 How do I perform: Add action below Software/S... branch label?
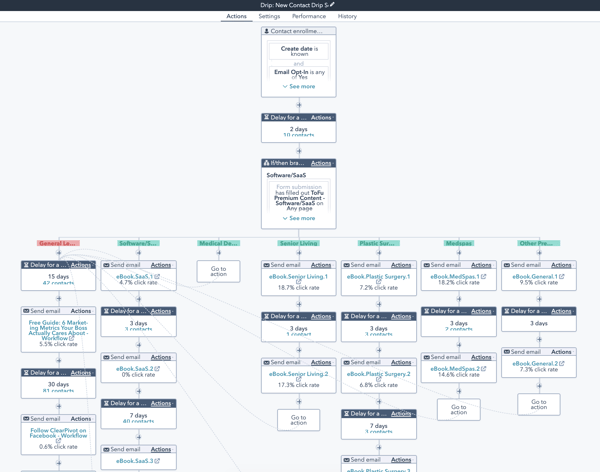click(x=139, y=253)
